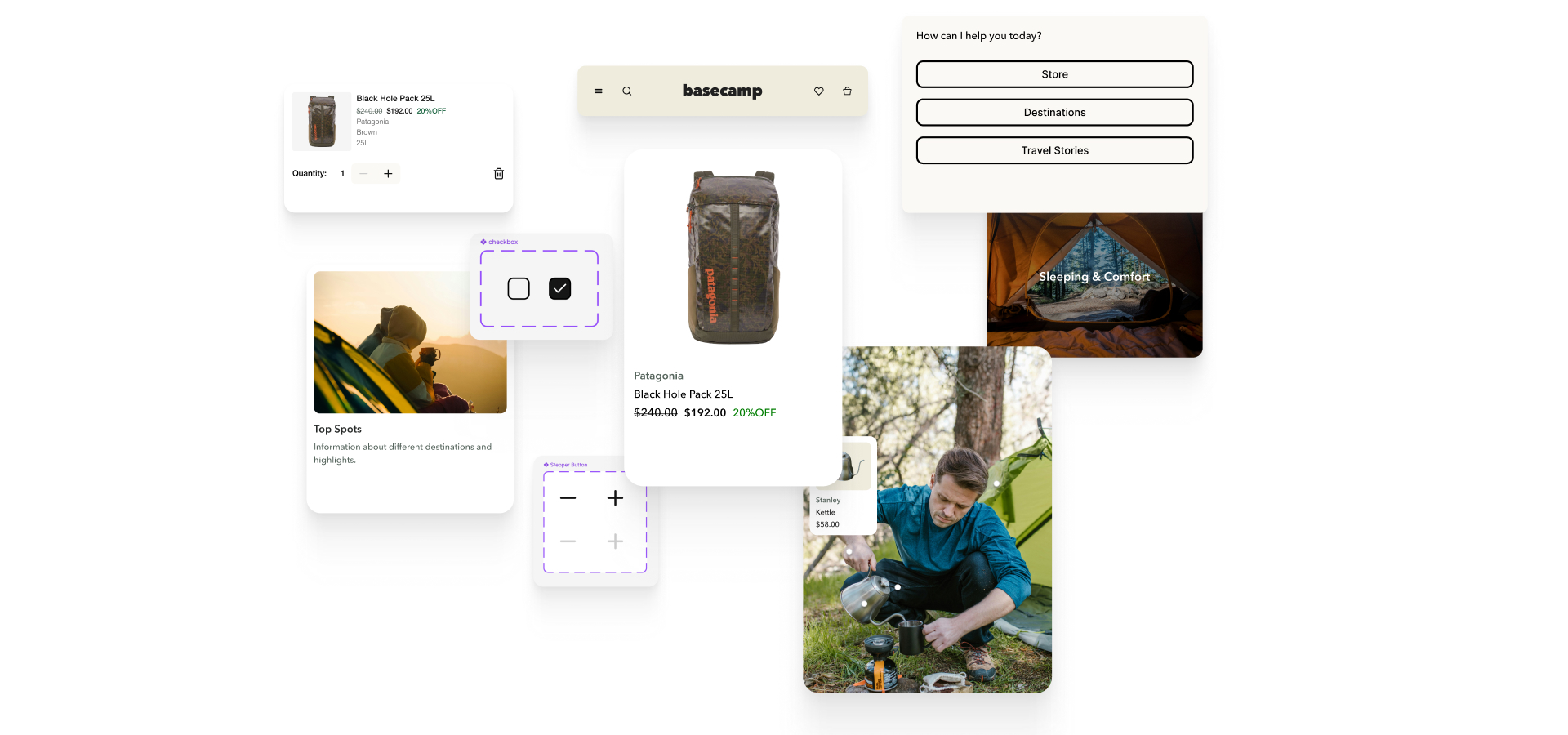Image resolution: width=1568 pixels, height=735 pixels.
Task: Click the 'Top Spots' heading
Action: pos(337,429)
